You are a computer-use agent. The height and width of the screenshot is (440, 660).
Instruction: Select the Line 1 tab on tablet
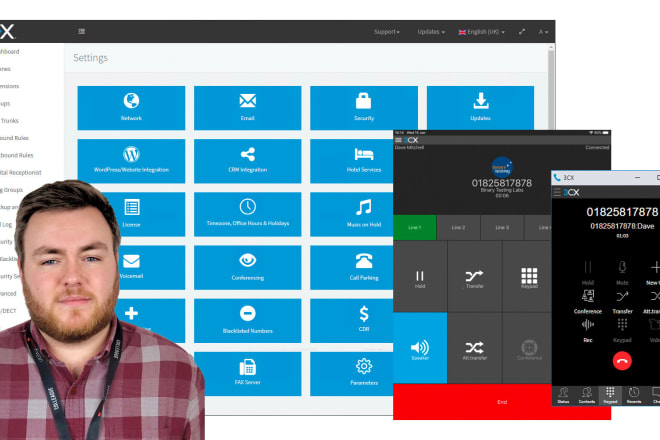(415, 227)
